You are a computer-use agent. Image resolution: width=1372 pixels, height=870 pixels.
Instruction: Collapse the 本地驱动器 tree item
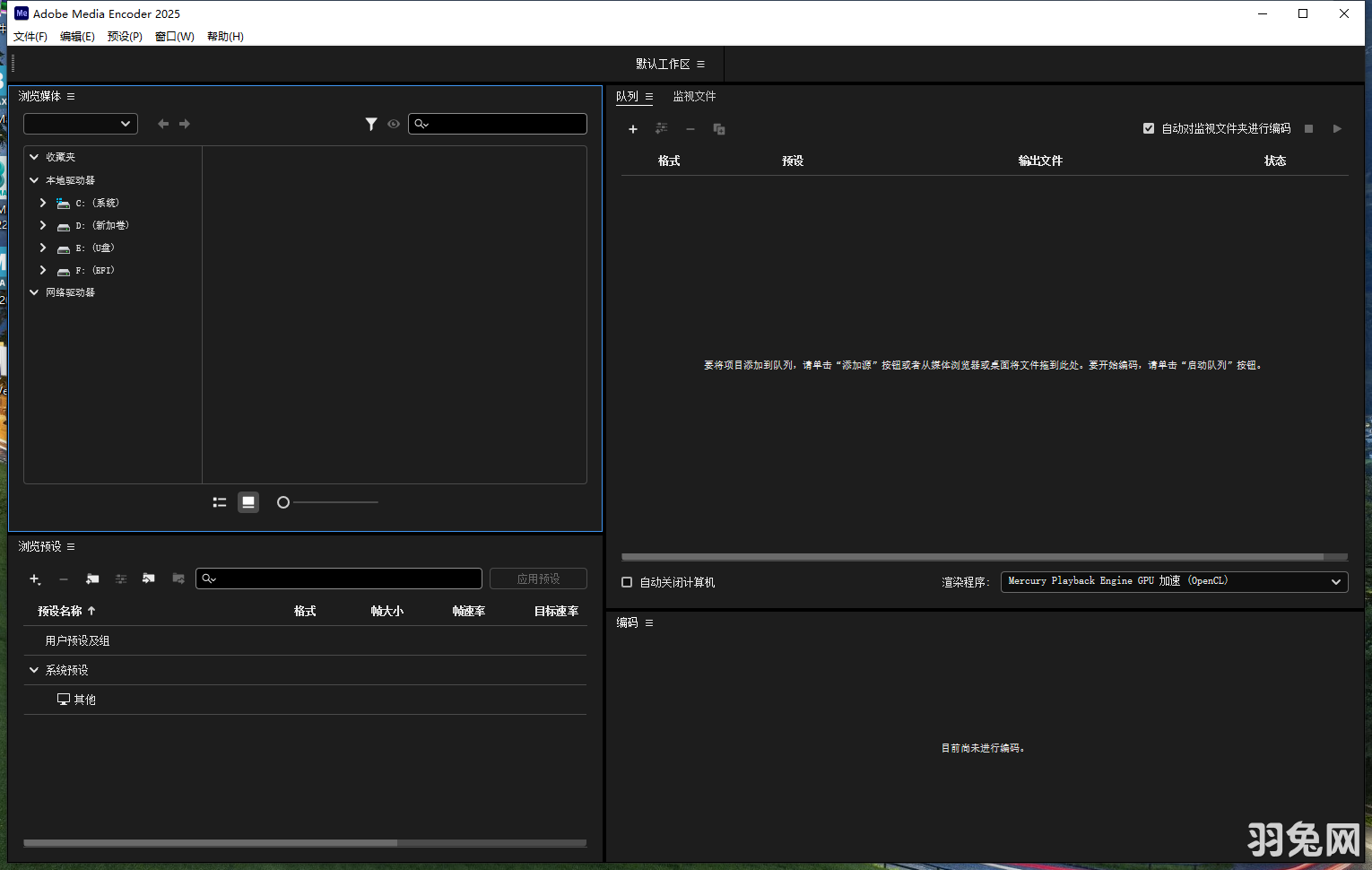click(x=34, y=179)
